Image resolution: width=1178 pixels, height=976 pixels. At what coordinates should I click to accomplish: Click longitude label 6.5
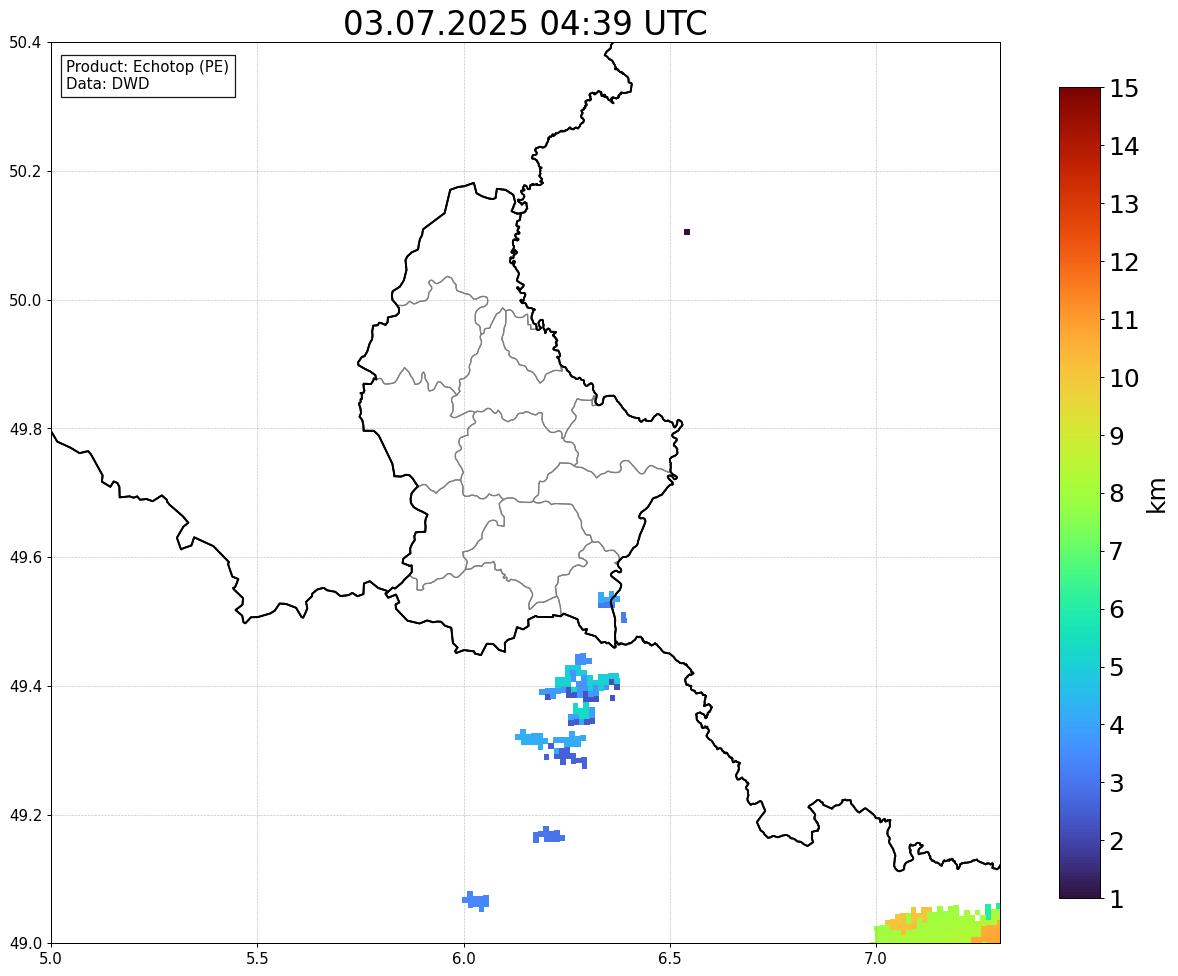pos(669,959)
